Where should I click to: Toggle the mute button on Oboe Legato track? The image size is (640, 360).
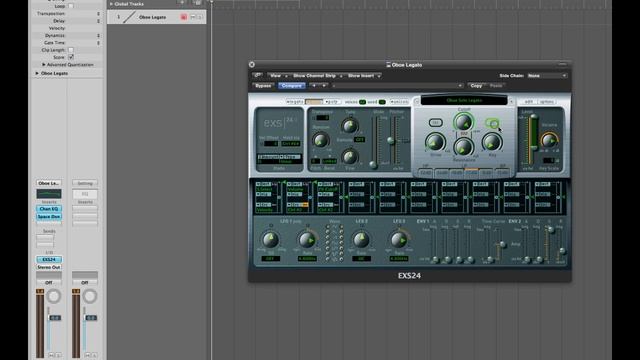[193, 17]
